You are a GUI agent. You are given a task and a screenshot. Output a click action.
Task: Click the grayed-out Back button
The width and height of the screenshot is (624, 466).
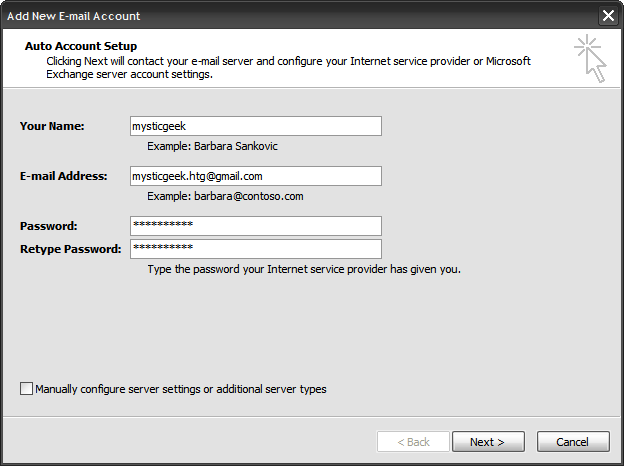(413, 441)
